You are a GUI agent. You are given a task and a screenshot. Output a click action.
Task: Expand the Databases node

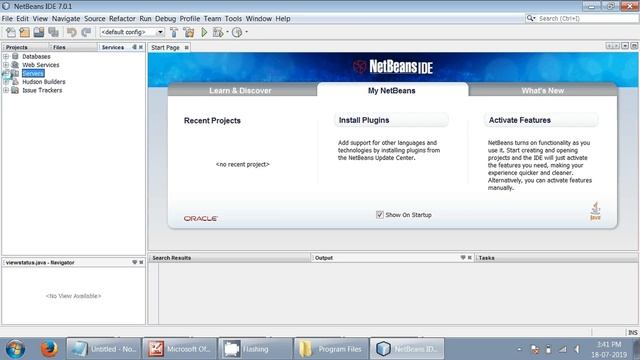click(x=6, y=56)
